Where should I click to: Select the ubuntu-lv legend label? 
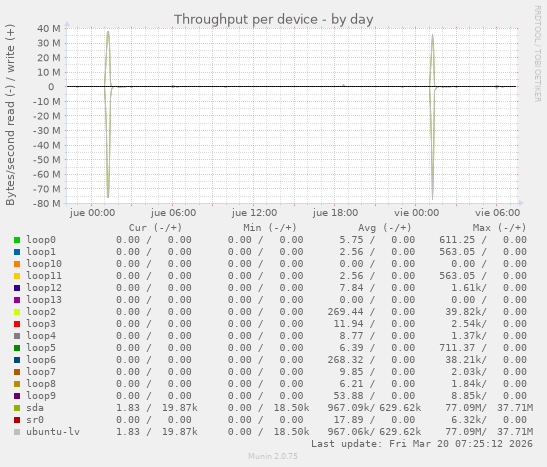tap(53, 432)
